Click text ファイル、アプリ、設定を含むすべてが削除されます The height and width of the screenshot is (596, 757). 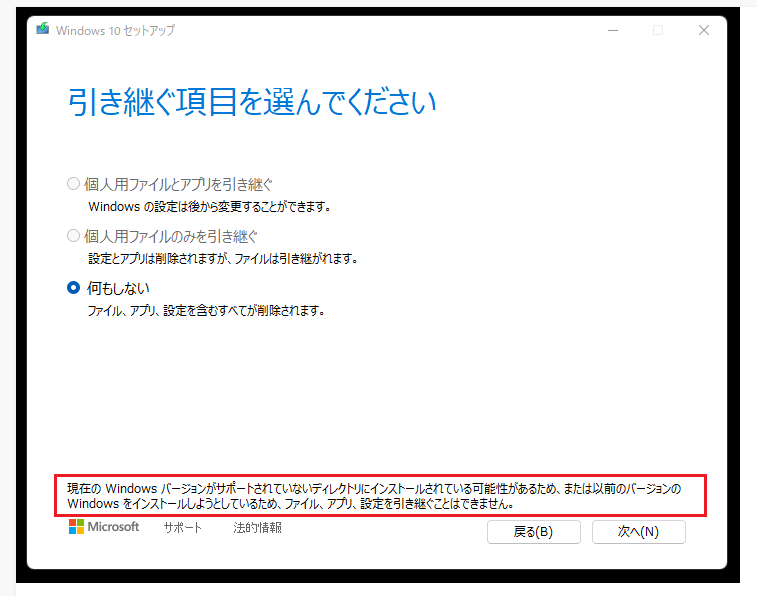tap(206, 311)
